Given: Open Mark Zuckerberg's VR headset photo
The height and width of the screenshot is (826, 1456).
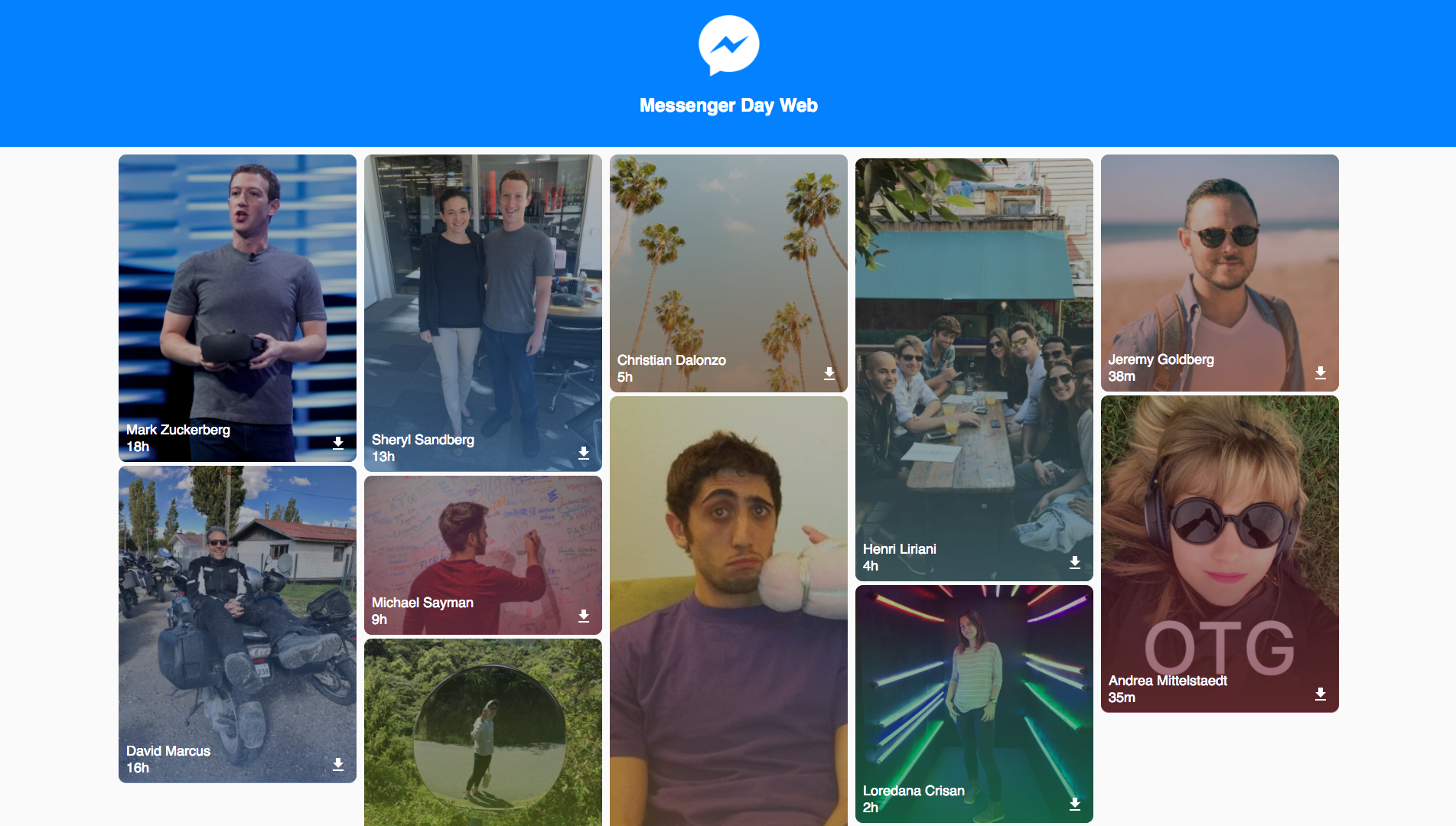Looking at the screenshot, I should [x=237, y=307].
